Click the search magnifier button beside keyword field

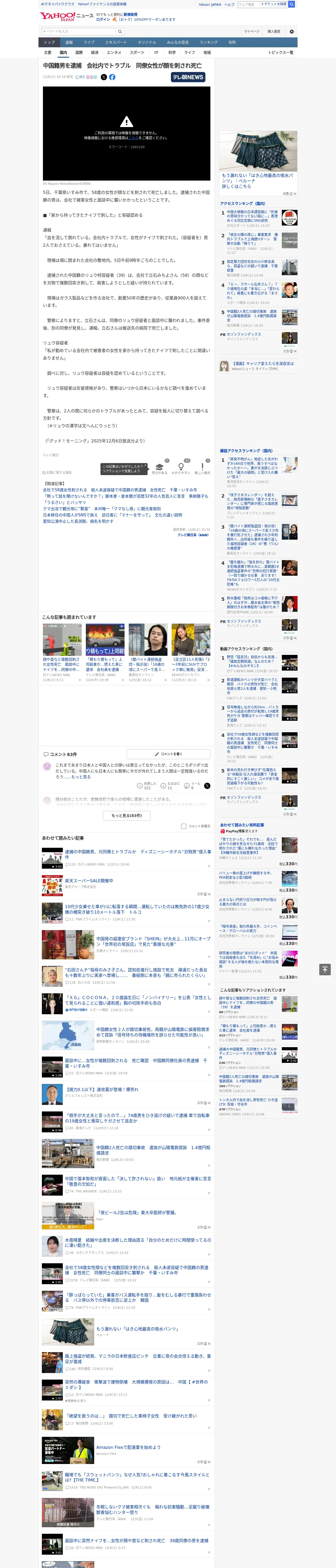[120, 32]
